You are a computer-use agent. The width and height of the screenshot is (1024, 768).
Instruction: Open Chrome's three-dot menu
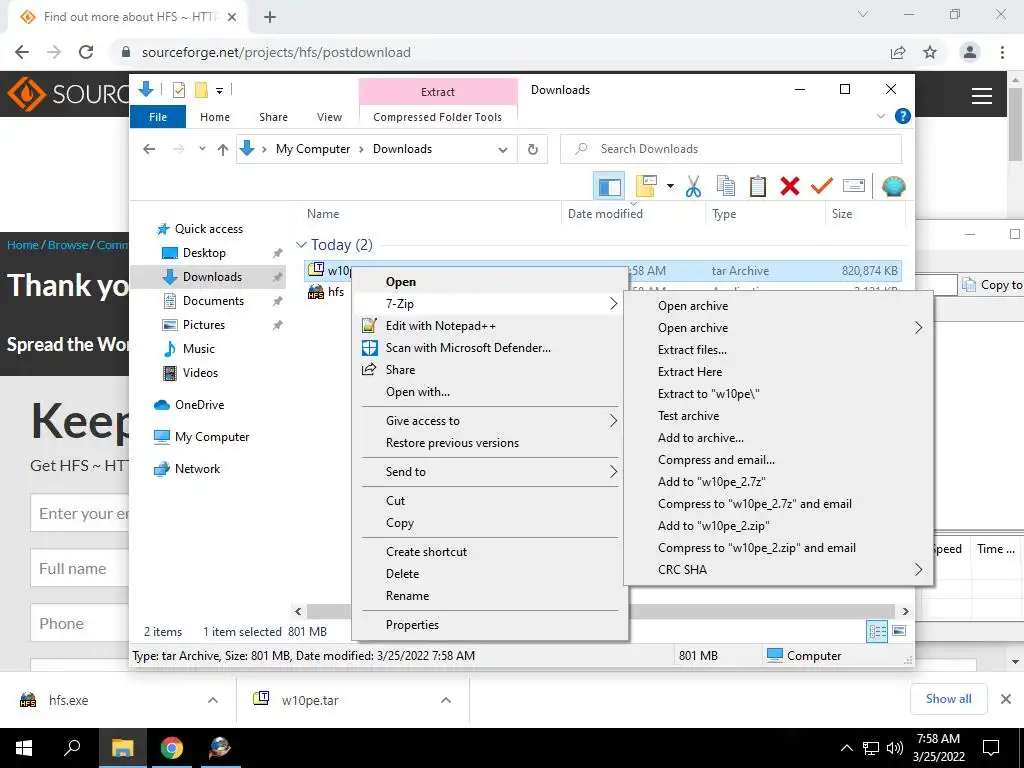click(x=1002, y=52)
